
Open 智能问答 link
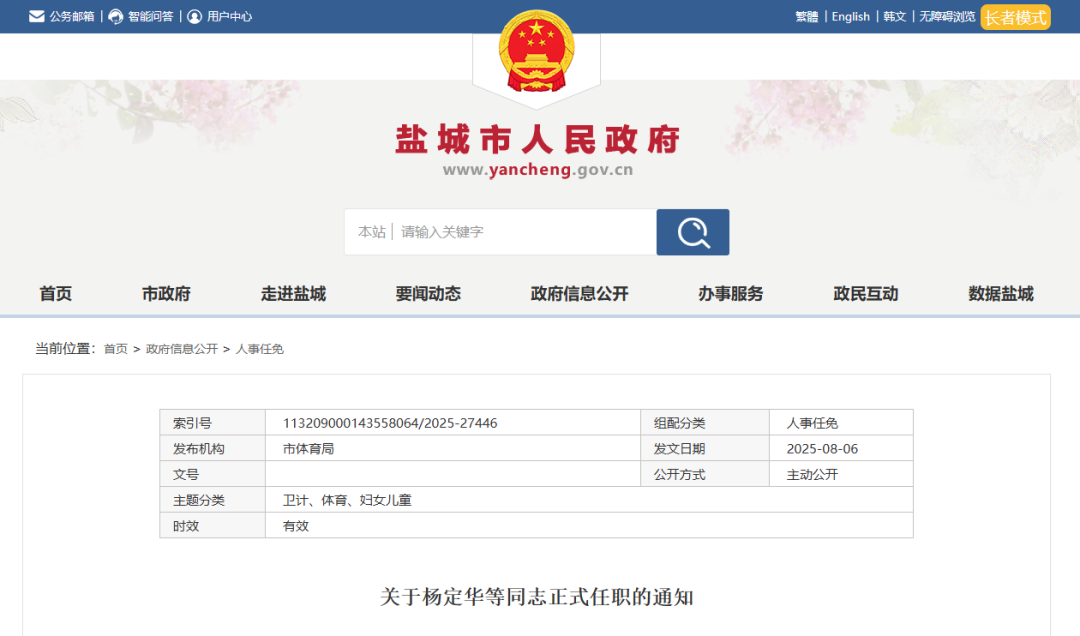pos(151,17)
